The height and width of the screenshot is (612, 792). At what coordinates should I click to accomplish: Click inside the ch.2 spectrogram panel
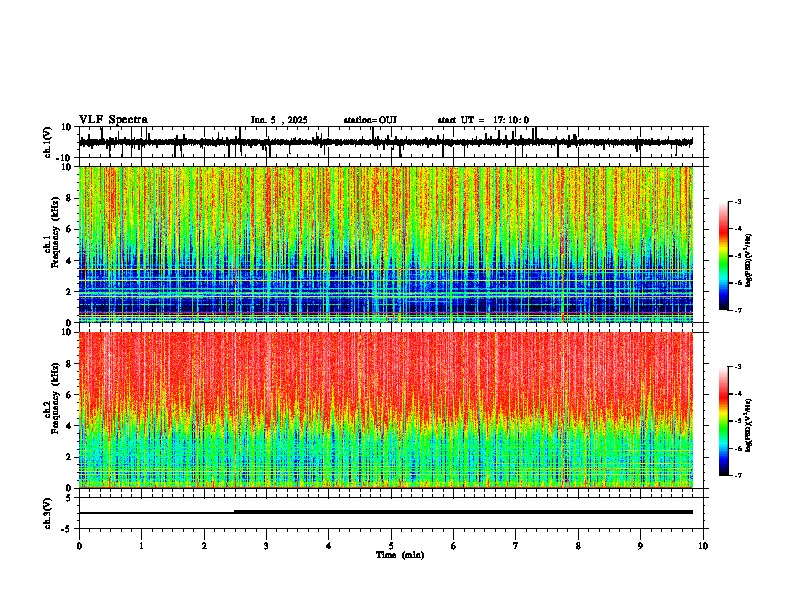click(386, 410)
